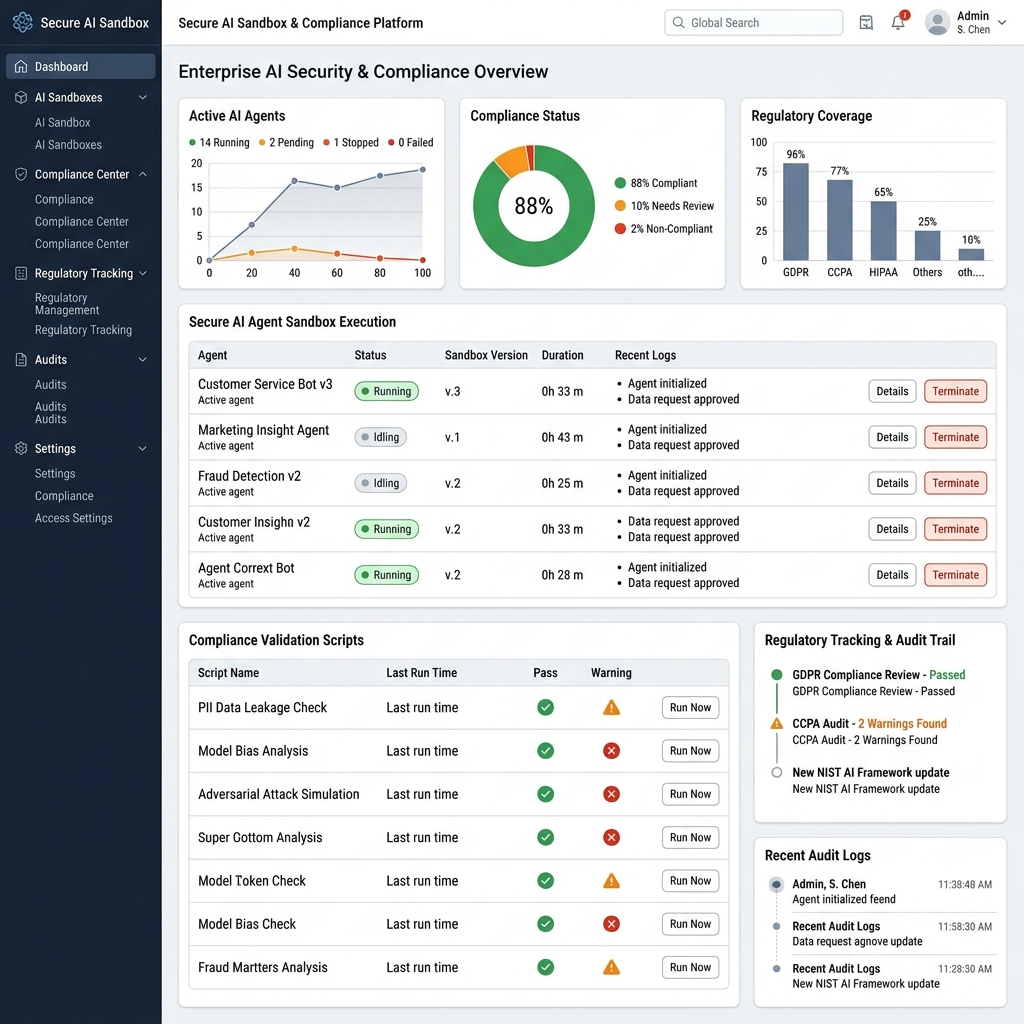
Task: Run Now for the PII Data Leakage Check
Action: tap(690, 707)
